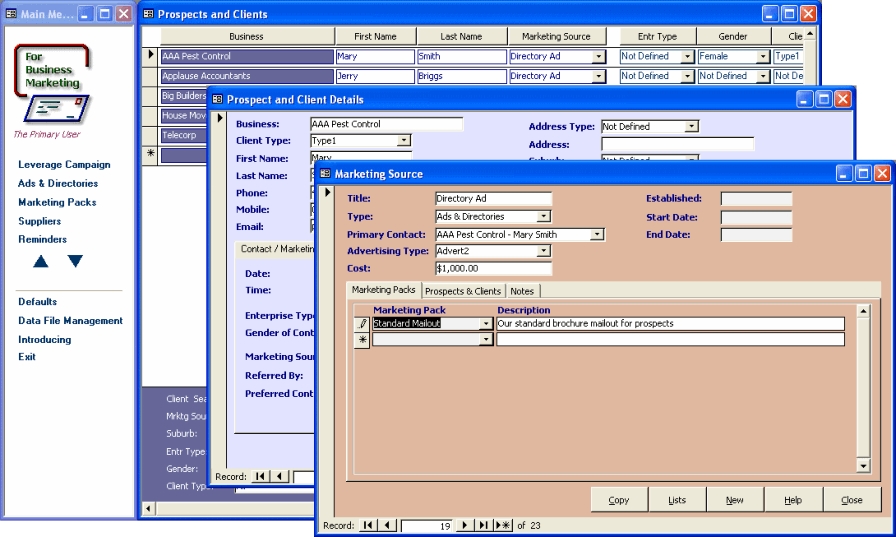The height and width of the screenshot is (537, 896).
Task: Click the Lists button
Action: pos(677,500)
